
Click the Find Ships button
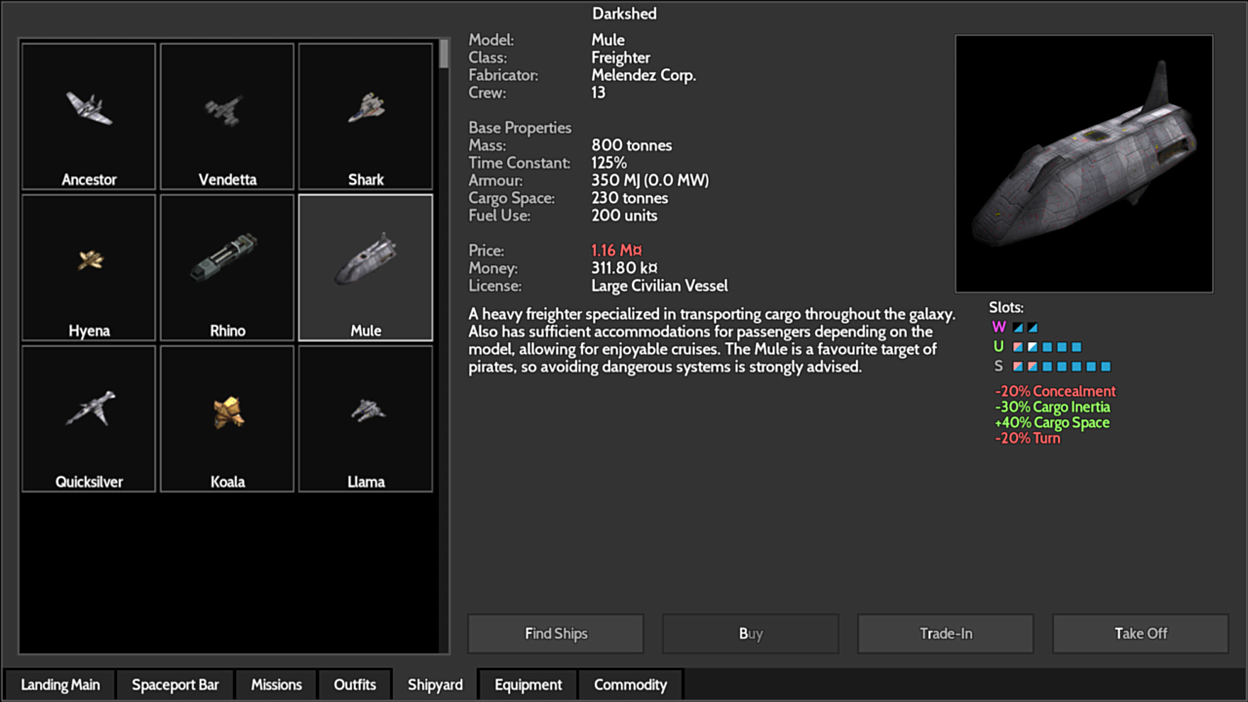[x=556, y=634]
